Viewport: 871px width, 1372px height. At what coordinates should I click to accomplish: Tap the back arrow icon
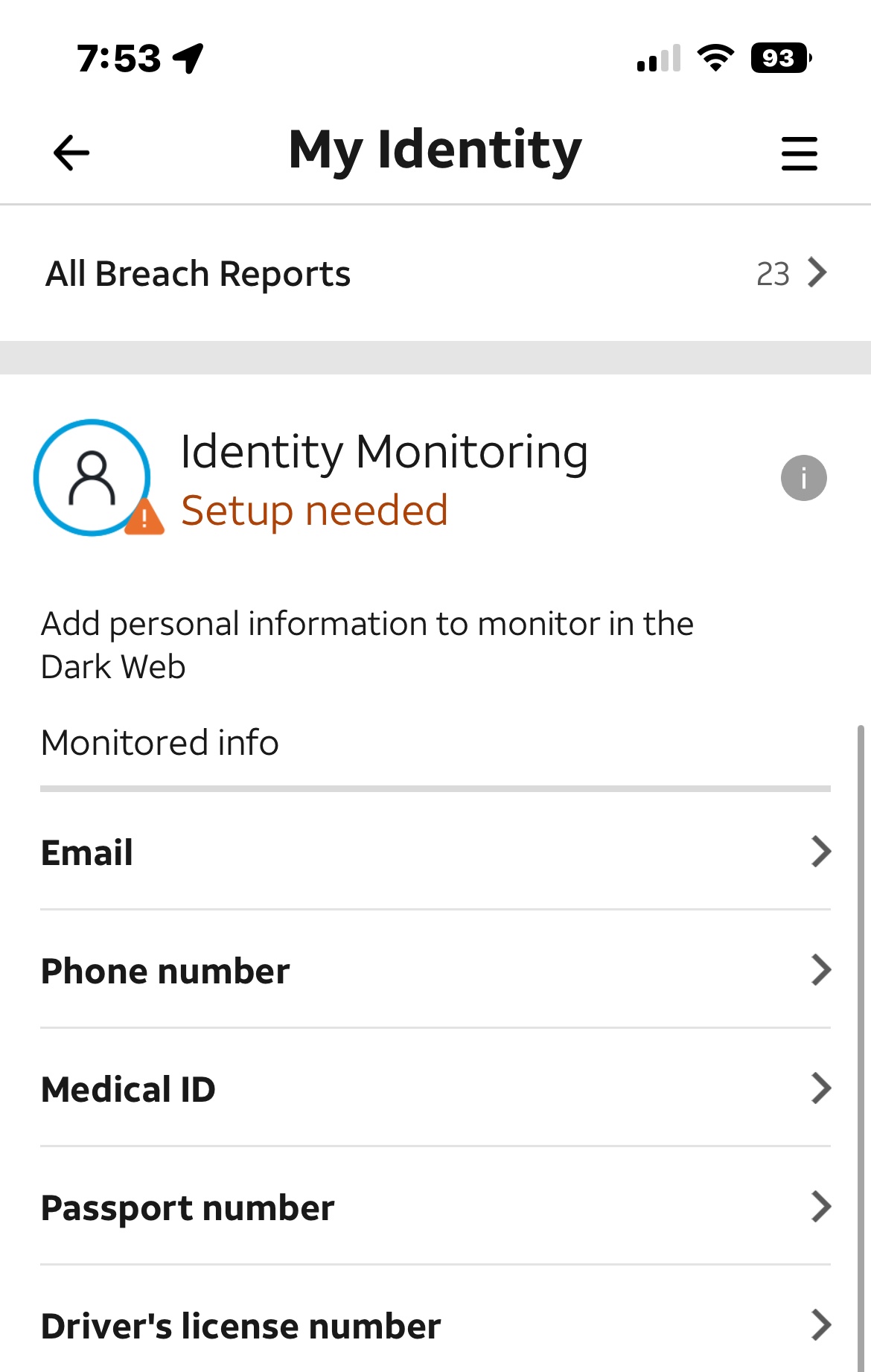click(x=71, y=153)
